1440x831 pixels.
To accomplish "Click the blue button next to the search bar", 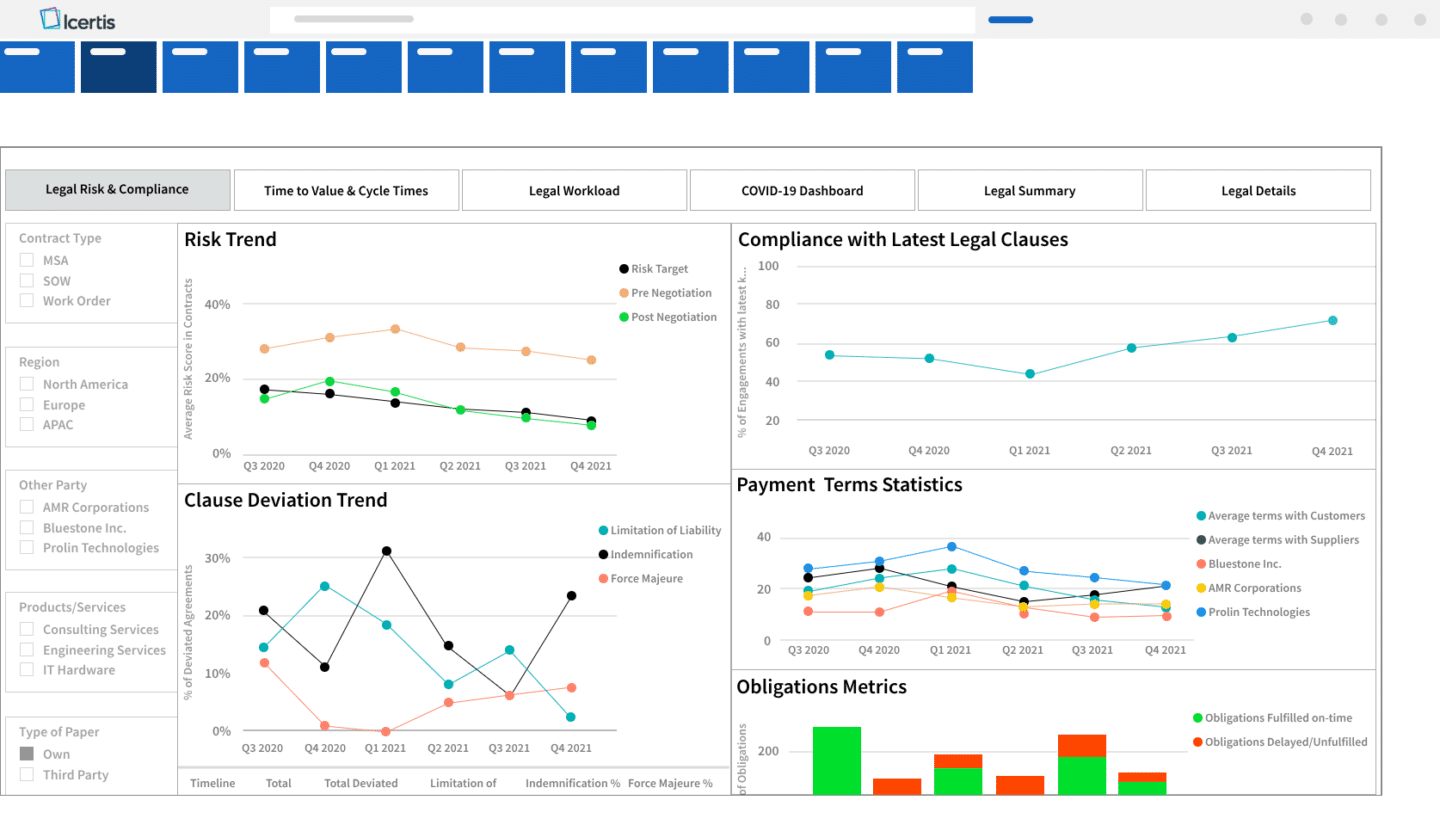I will (x=1010, y=19).
